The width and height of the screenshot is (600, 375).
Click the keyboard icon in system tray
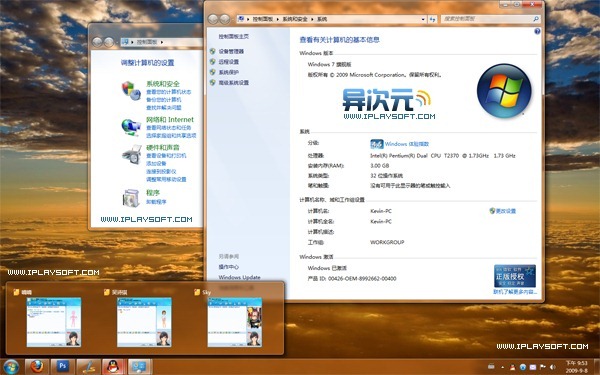pos(491,367)
